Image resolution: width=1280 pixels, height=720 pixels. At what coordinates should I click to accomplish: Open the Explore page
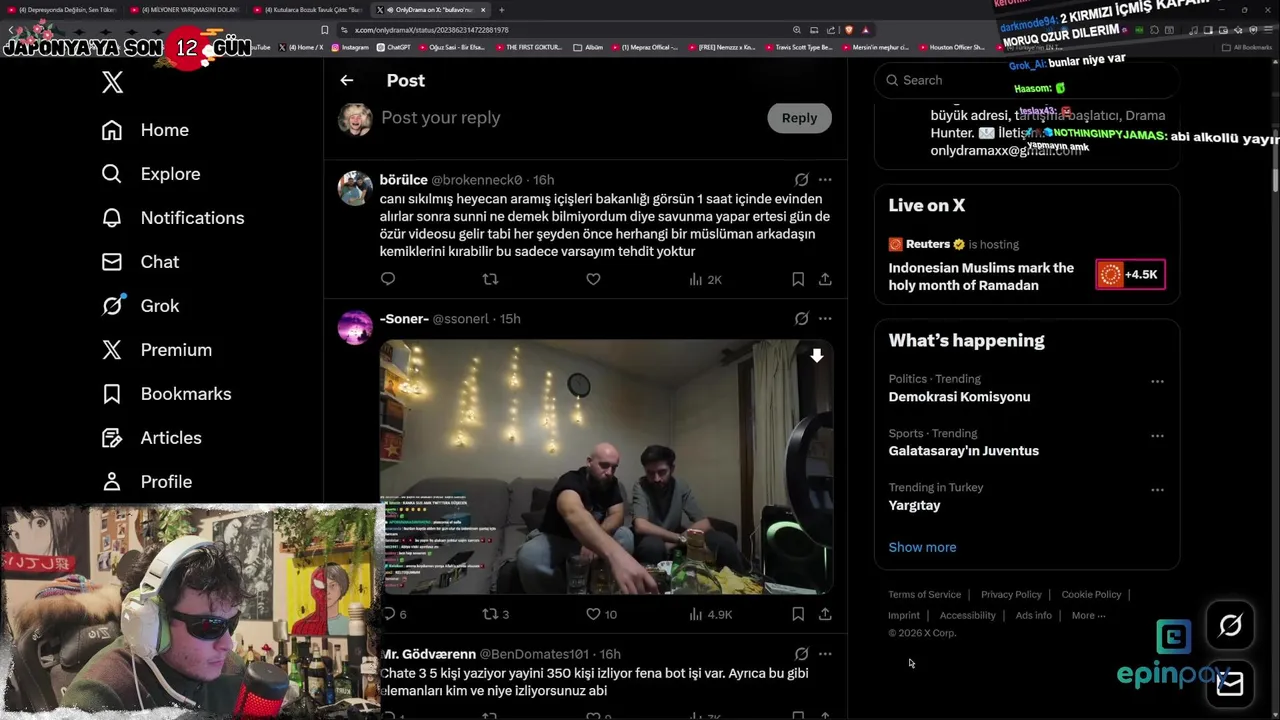[x=151, y=174]
